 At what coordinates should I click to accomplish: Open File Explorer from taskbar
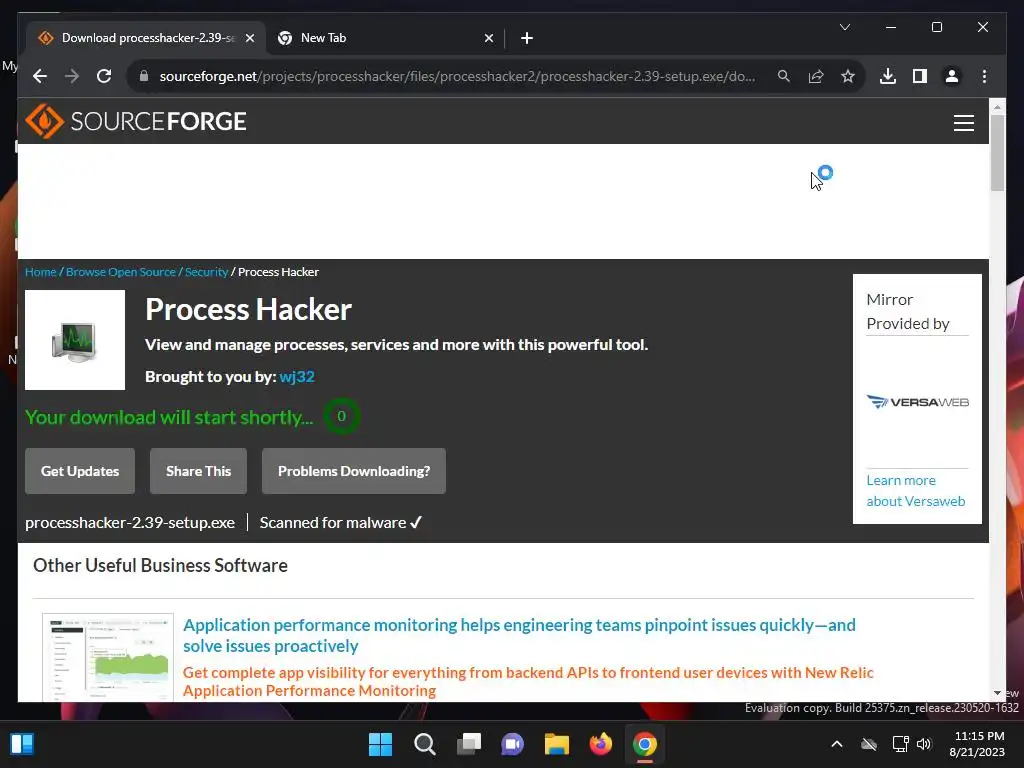pos(557,744)
